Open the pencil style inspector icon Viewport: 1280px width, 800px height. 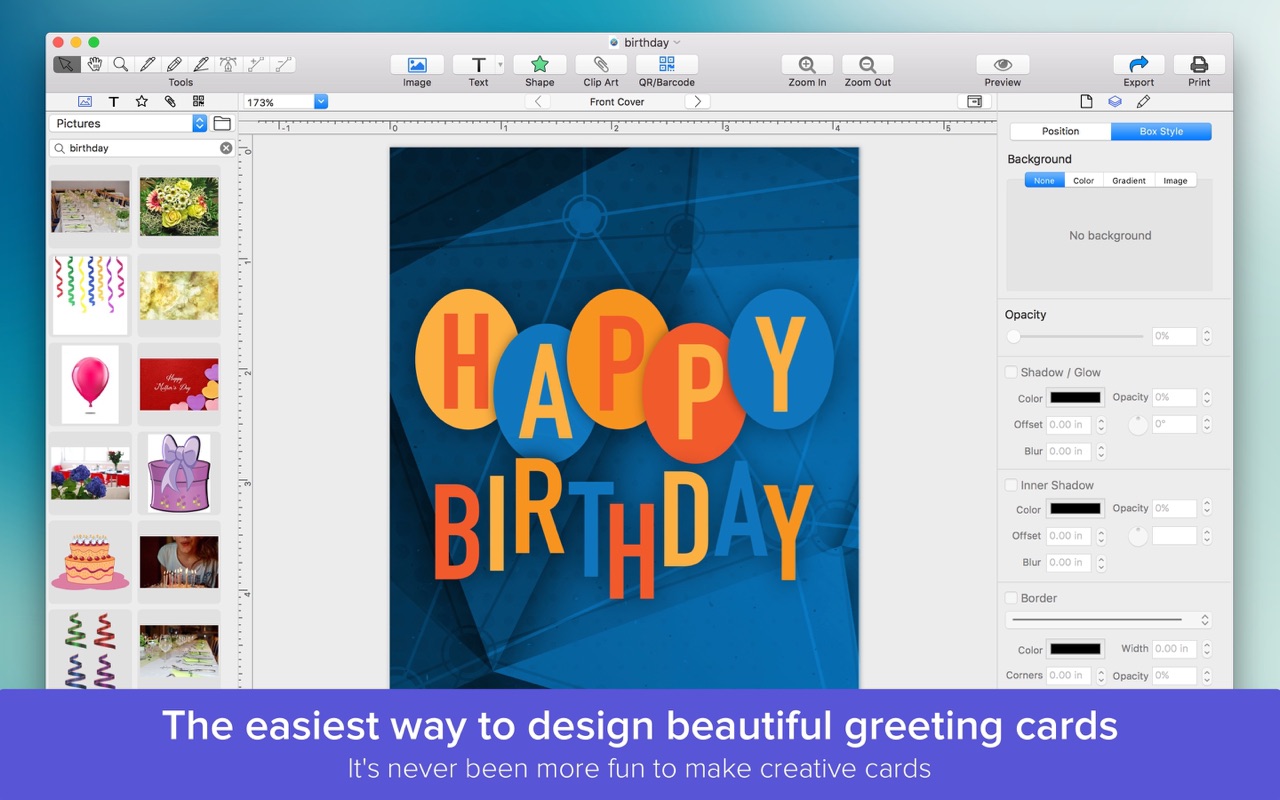click(1143, 101)
